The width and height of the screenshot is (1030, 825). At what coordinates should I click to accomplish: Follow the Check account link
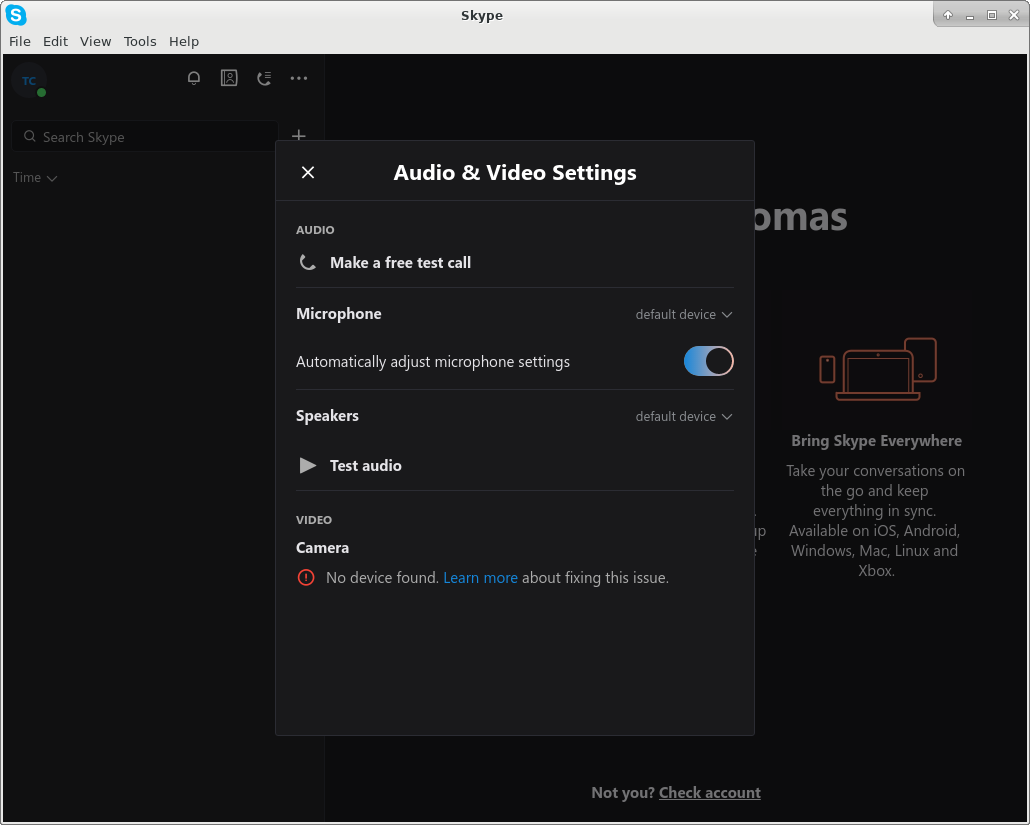click(x=709, y=793)
